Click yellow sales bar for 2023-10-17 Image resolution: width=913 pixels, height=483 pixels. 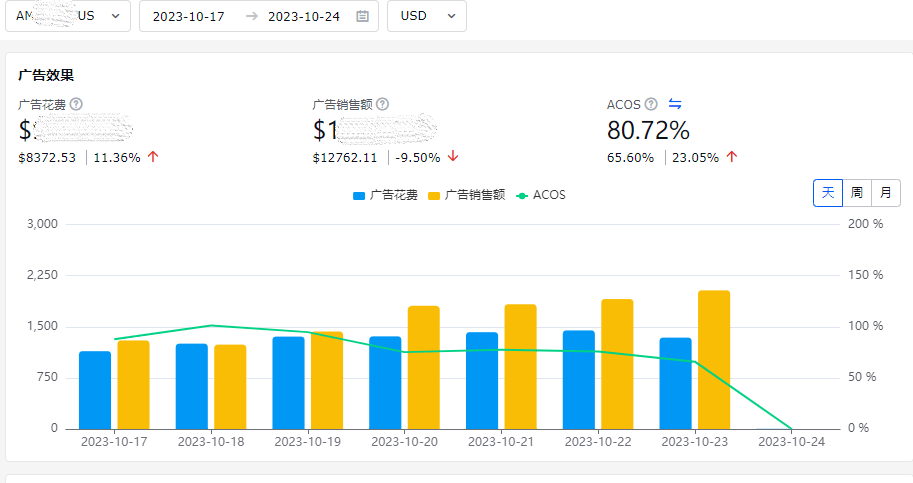[x=133, y=385]
